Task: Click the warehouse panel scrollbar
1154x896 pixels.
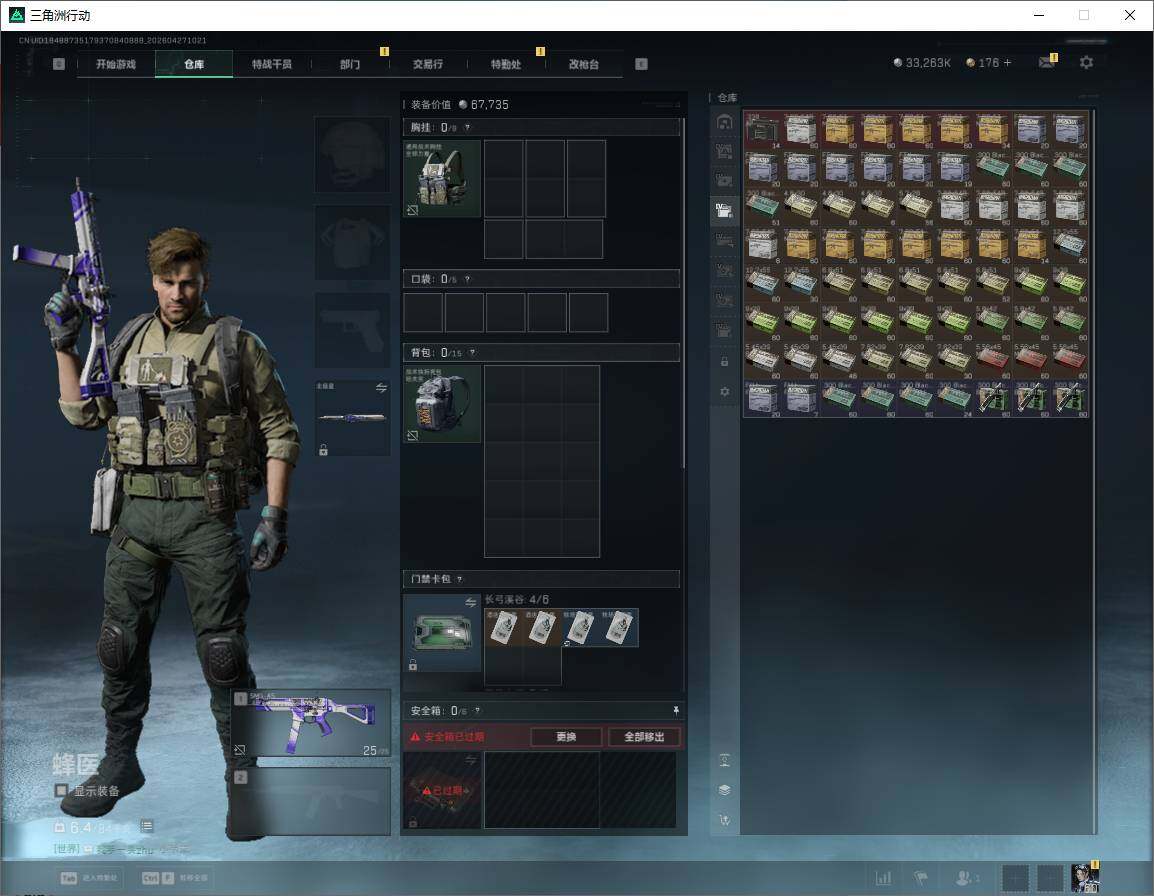Action: pos(1094,471)
